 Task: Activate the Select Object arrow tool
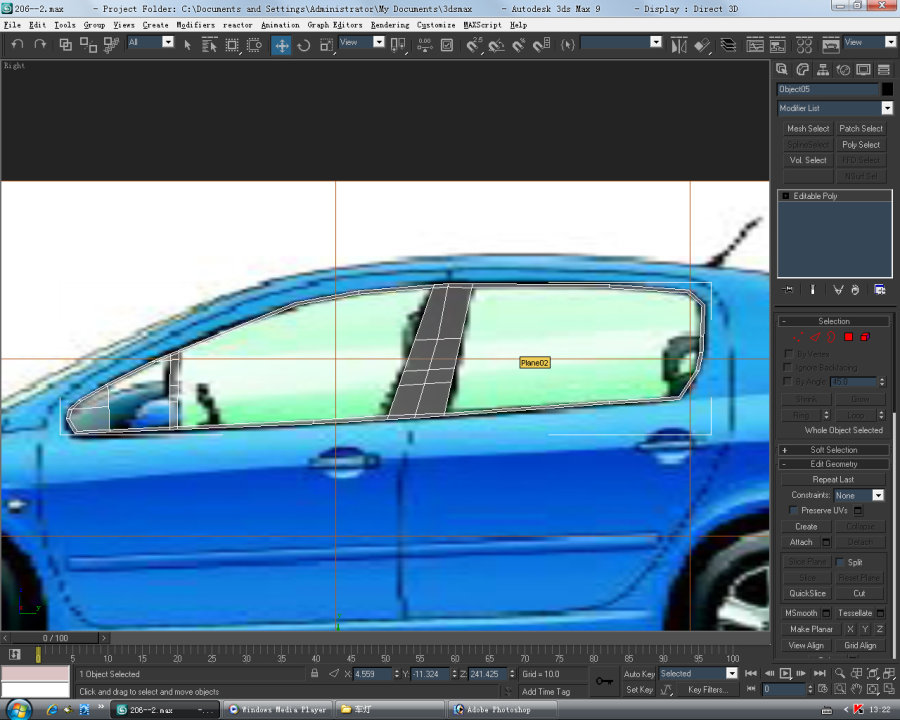point(187,45)
